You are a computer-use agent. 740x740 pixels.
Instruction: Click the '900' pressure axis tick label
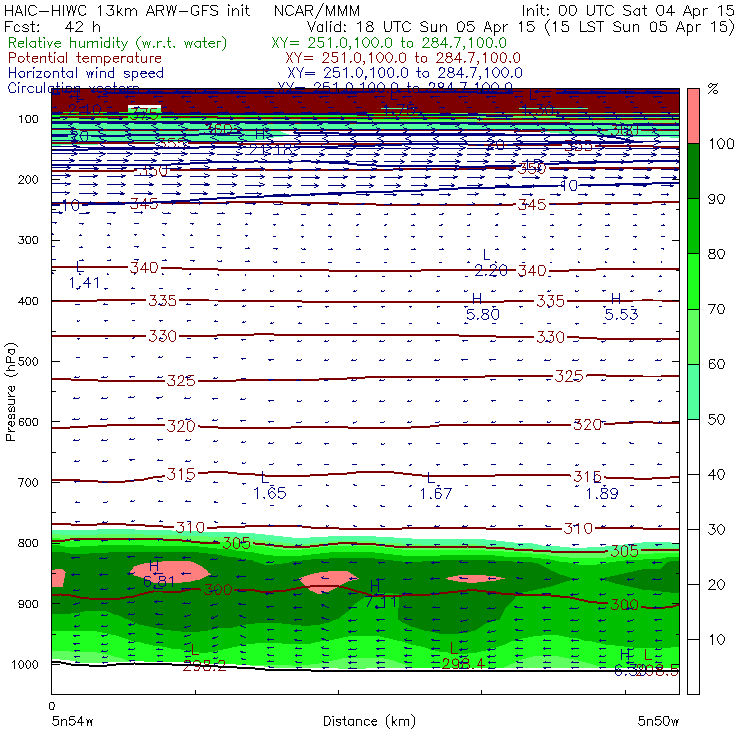pos(29,604)
